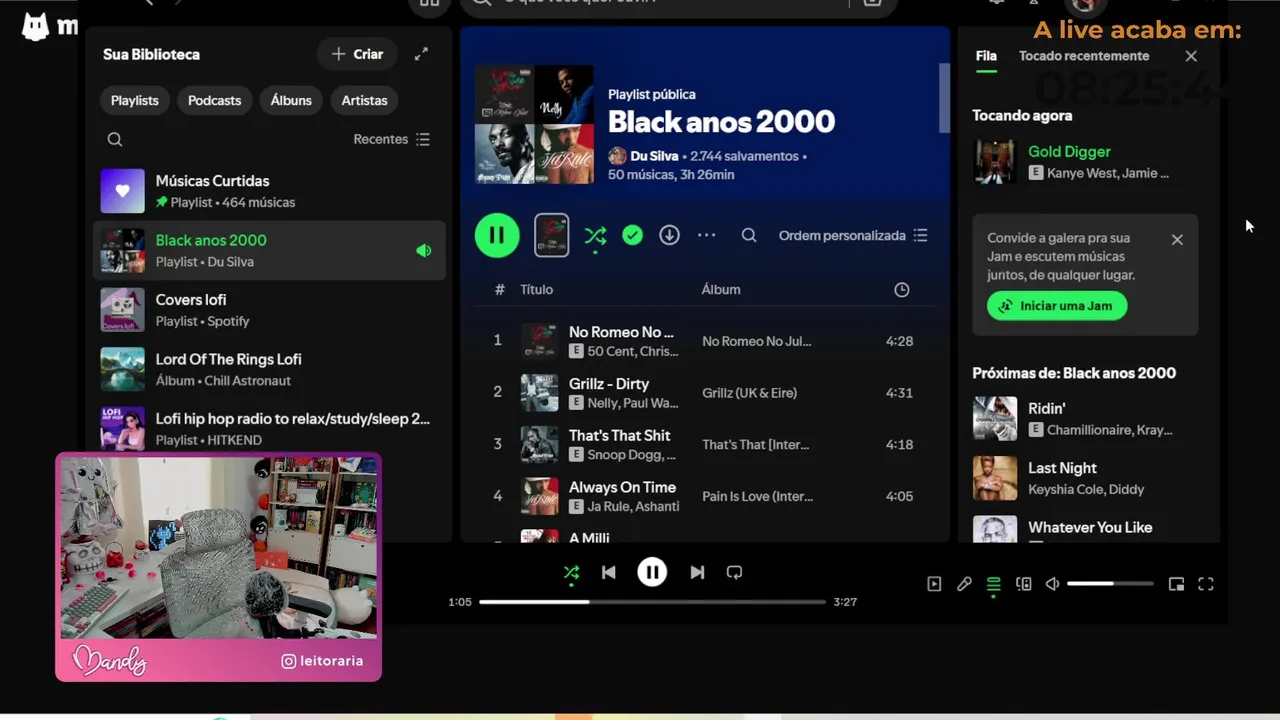Select Last Night in the queue
The width and height of the screenshot is (1280, 720).
[x=1085, y=478]
